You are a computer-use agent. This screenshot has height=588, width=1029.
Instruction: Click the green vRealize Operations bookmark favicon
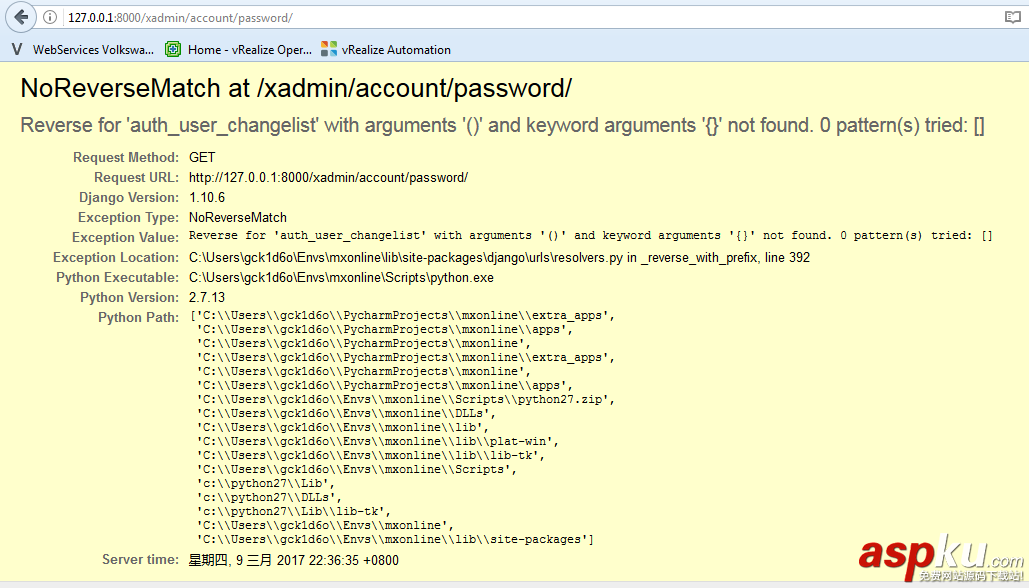pos(173,49)
